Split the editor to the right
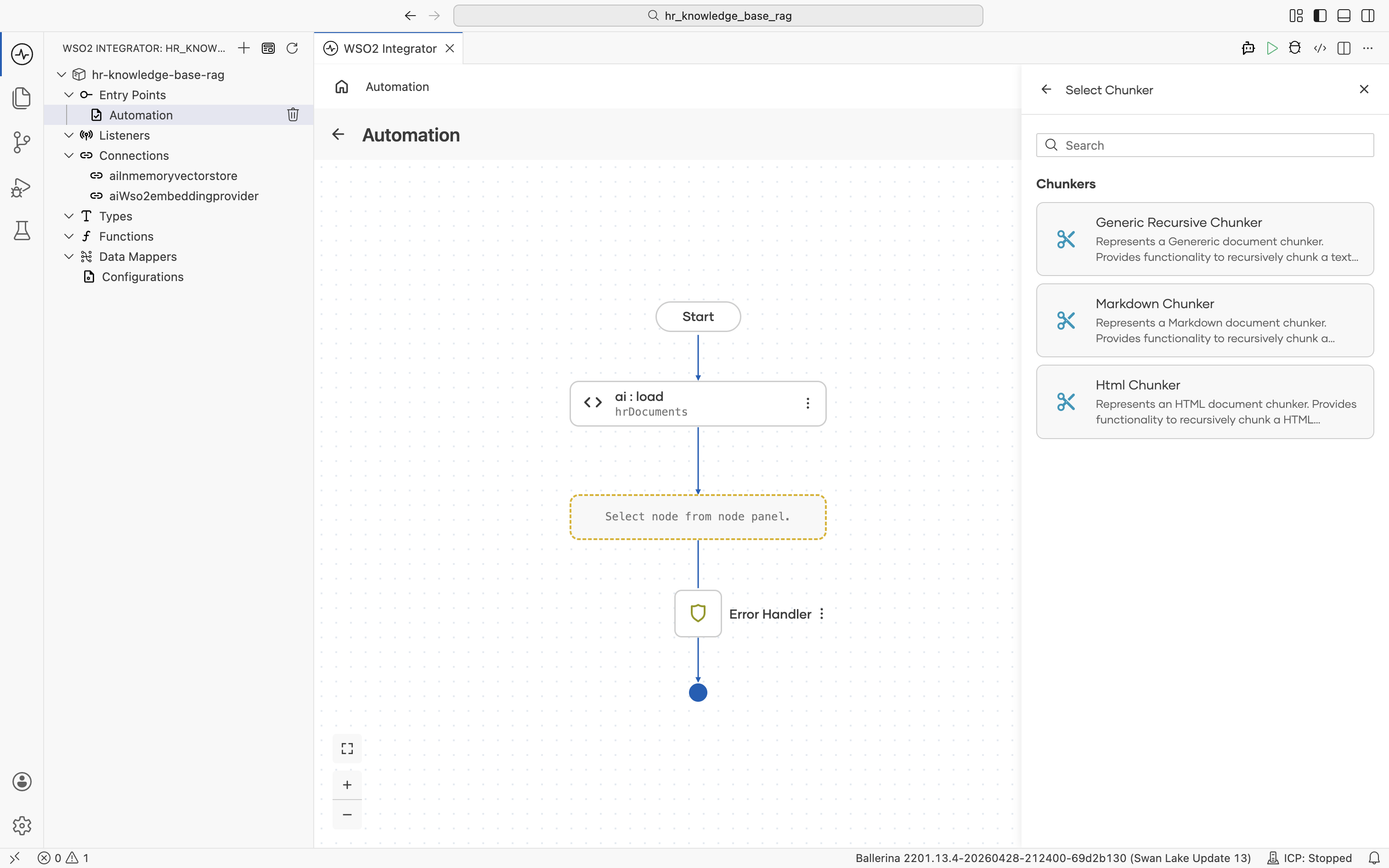1389x868 pixels. point(1344,48)
